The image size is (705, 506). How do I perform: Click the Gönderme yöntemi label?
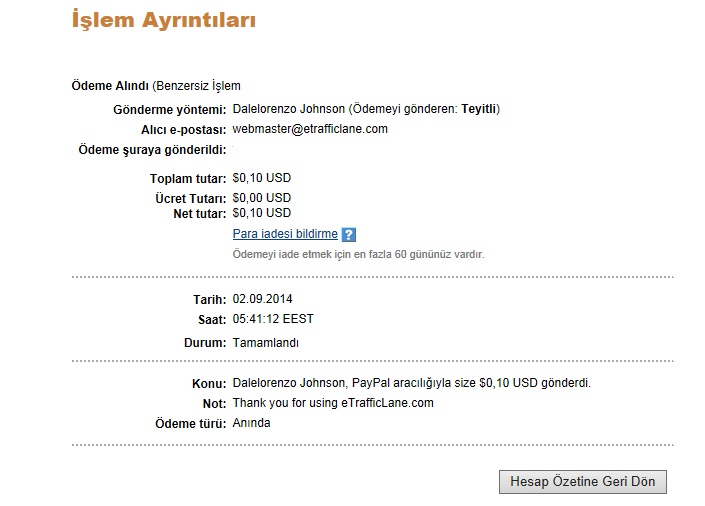(x=170, y=110)
